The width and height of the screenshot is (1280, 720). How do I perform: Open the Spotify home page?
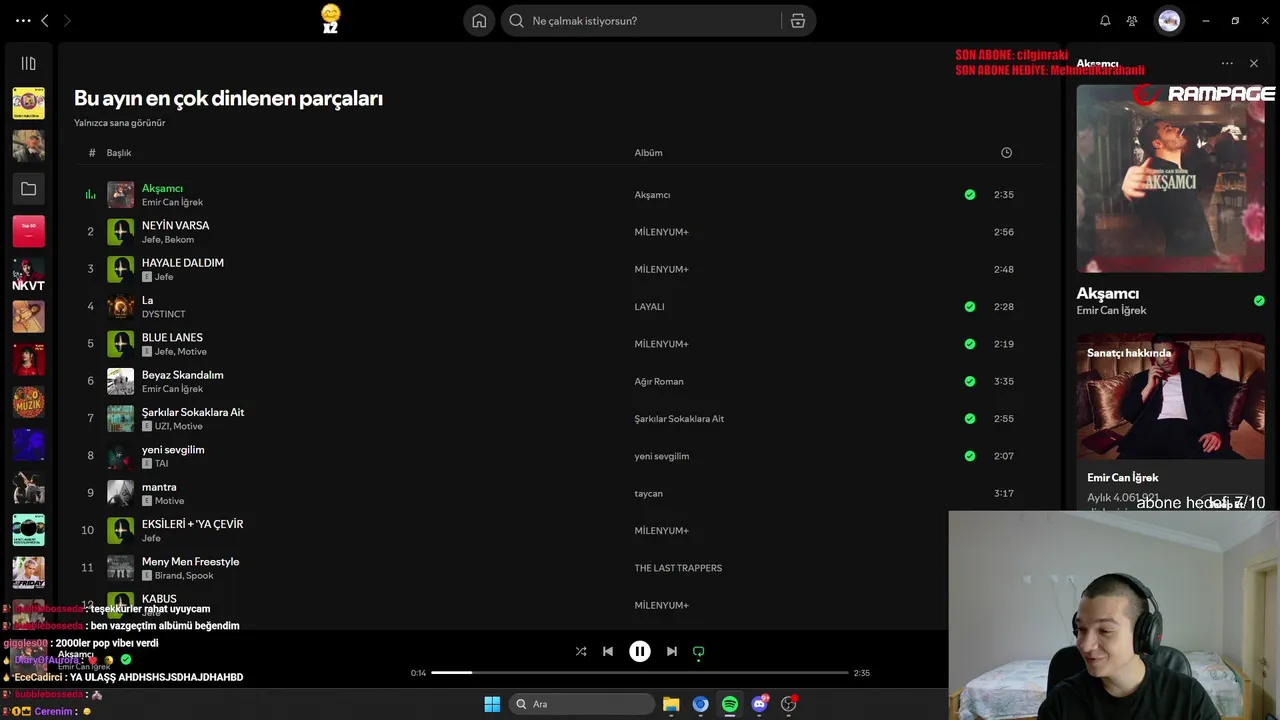click(x=479, y=21)
